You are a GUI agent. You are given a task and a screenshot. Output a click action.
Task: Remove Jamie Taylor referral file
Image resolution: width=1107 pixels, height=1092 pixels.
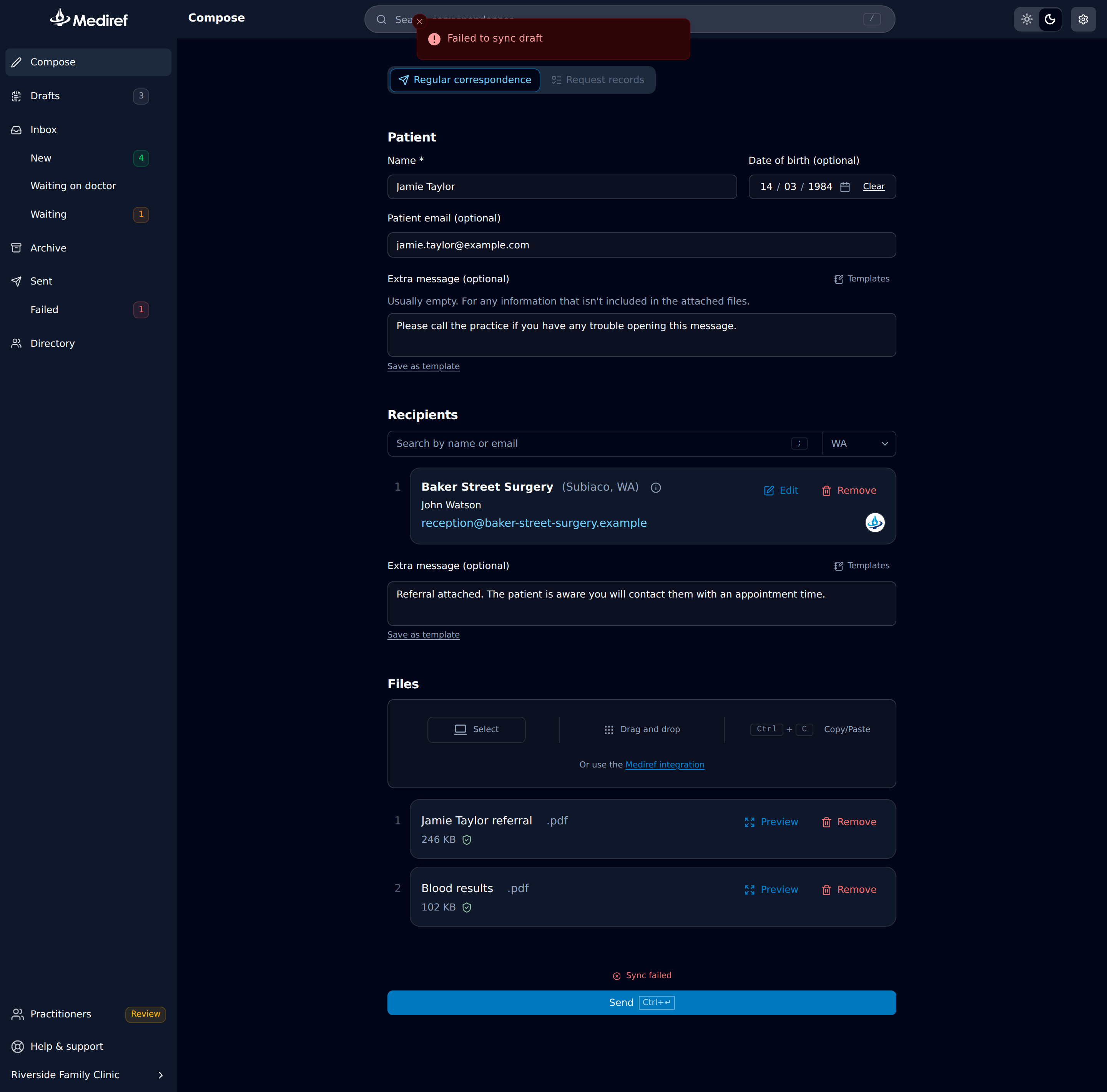(849, 822)
